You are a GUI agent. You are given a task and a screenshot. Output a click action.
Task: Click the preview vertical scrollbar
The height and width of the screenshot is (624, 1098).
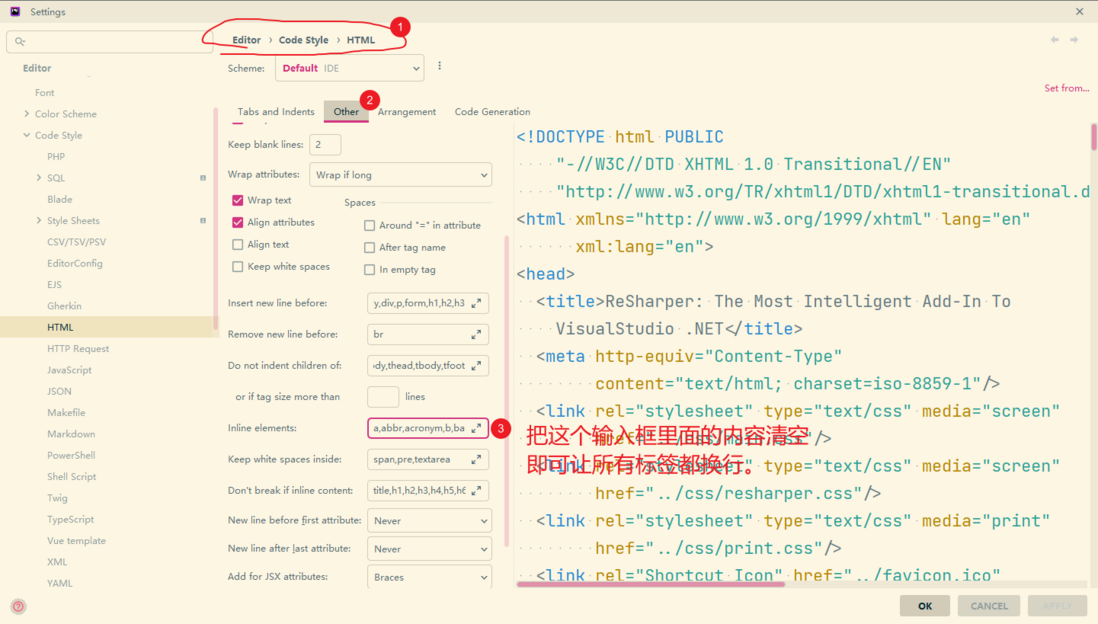pyautogui.click(x=1093, y=137)
